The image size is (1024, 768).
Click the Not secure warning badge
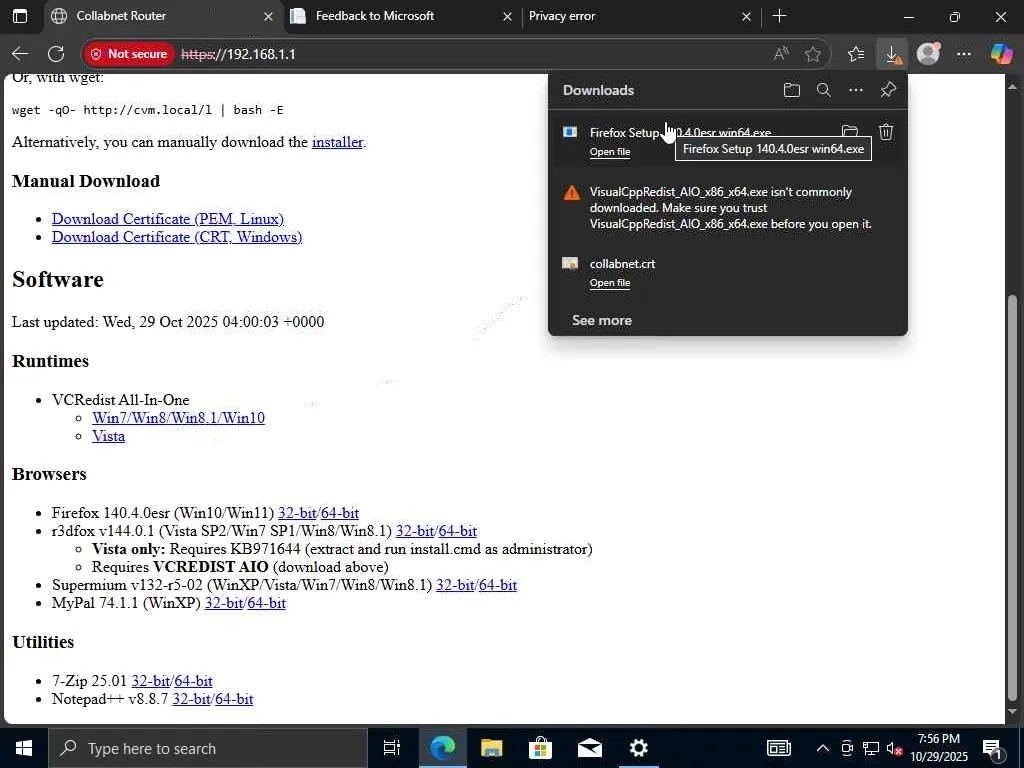point(129,54)
